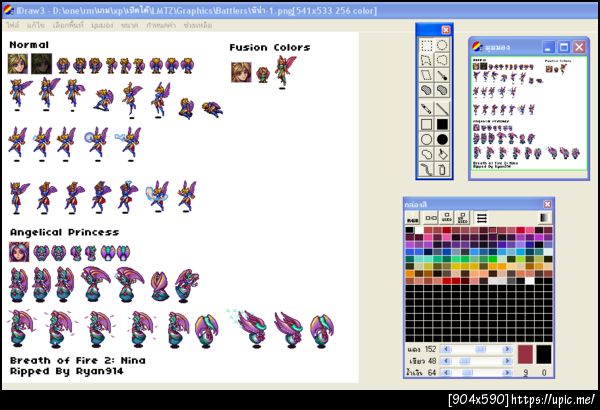Select the paint bucket fill tool
Viewport: 600px width, 410px height.
pyautogui.click(x=442, y=154)
